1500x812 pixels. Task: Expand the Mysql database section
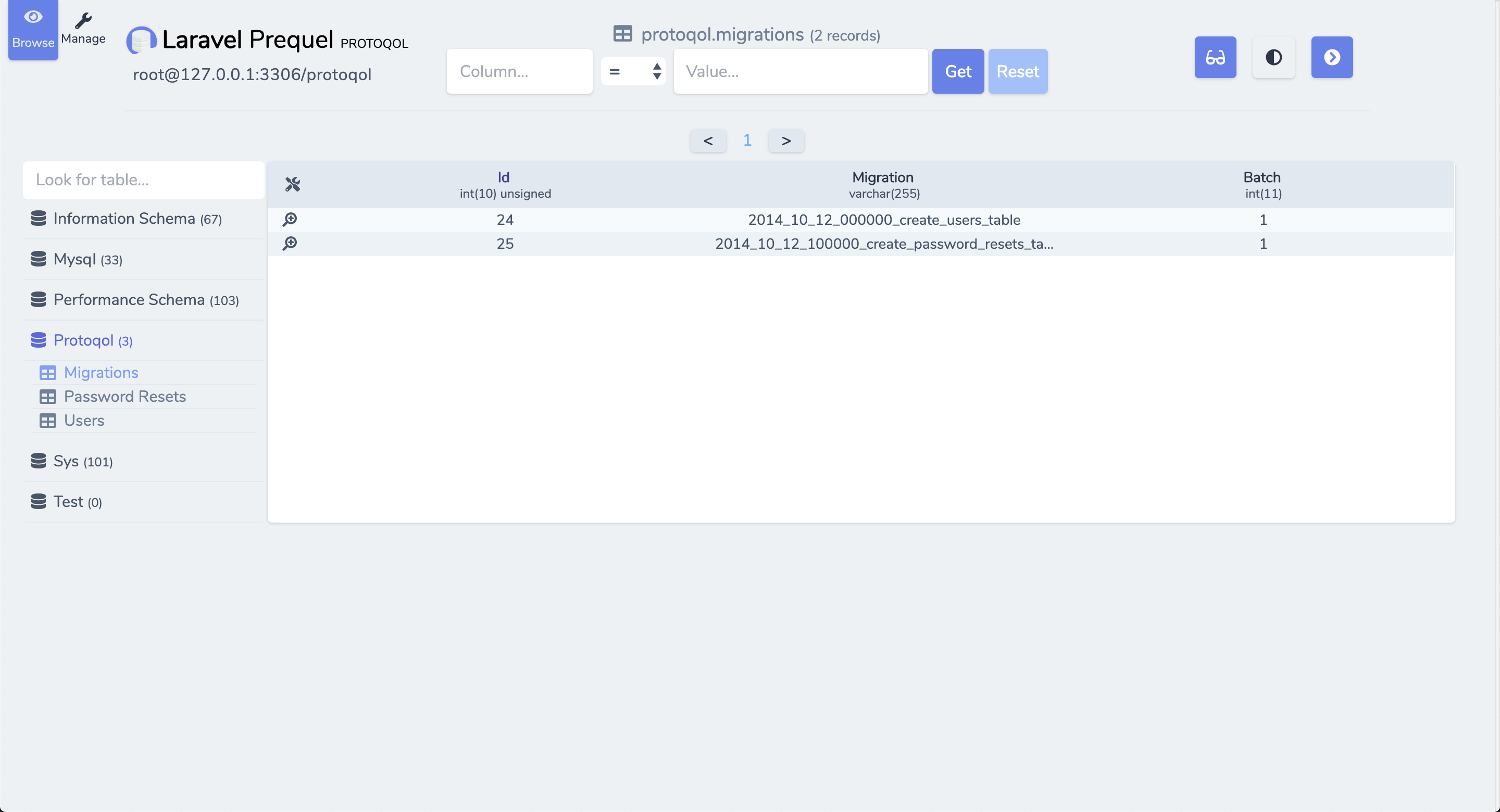coord(88,258)
